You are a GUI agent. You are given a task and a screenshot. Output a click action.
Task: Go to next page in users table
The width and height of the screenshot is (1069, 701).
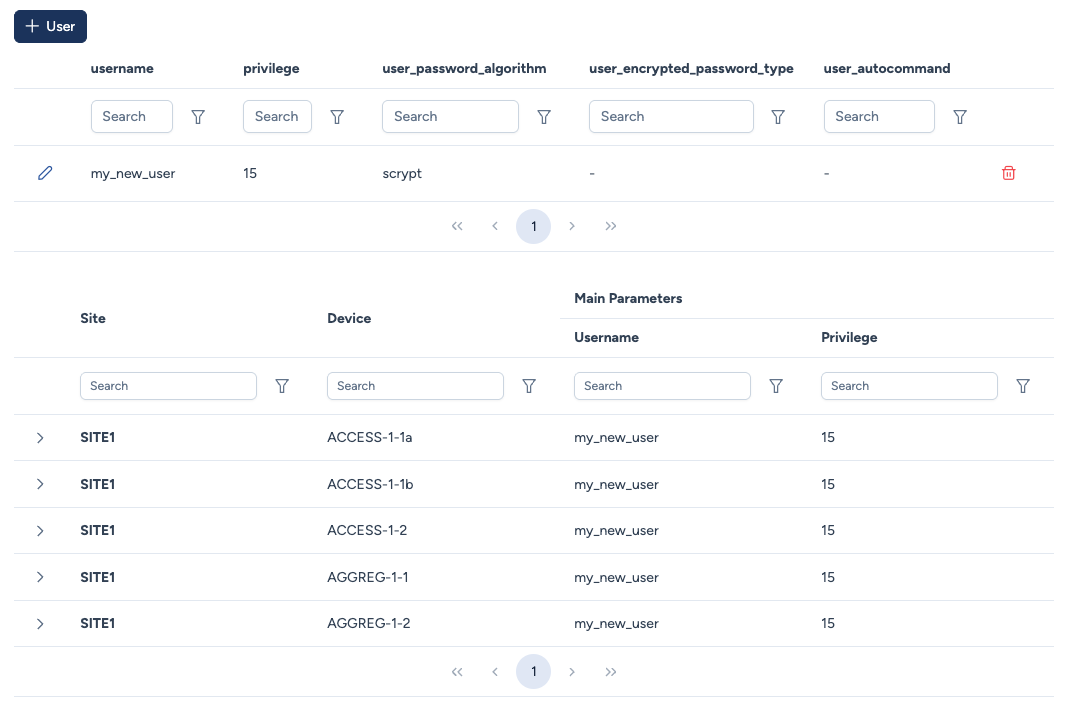coord(572,226)
